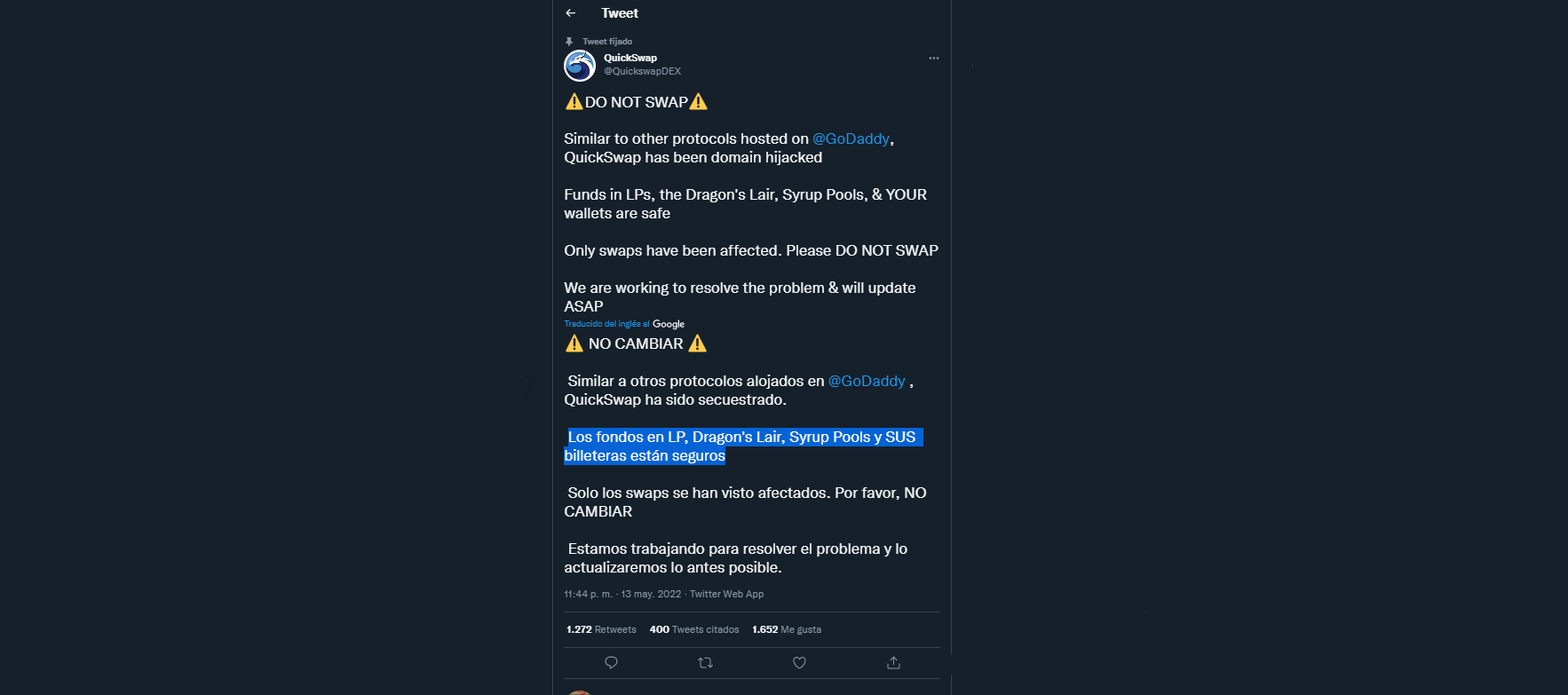Viewport: 1568px width, 695px height.
Task: View the 400 Tweets citados list
Action: tap(694, 629)
